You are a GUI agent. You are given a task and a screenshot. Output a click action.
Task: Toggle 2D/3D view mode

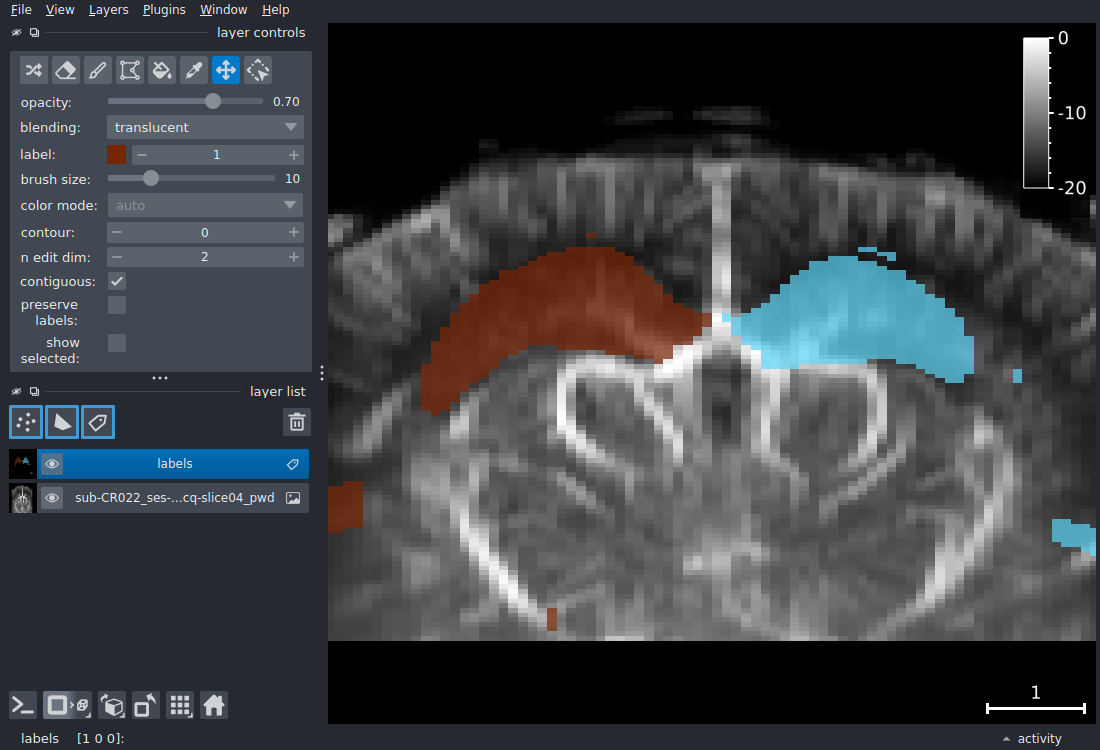(67, 705)
